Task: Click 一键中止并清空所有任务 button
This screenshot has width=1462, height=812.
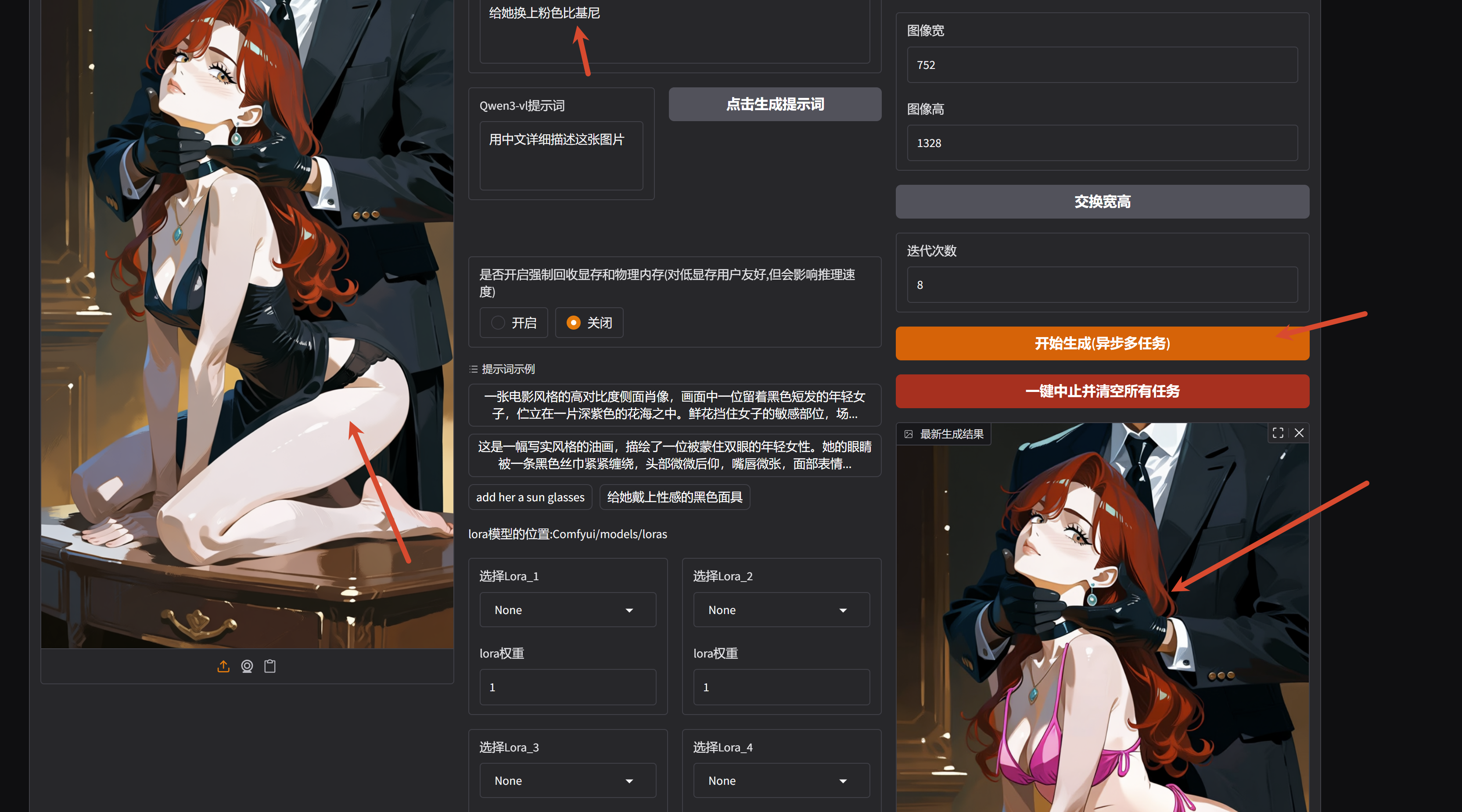Action: (1102, 392)
